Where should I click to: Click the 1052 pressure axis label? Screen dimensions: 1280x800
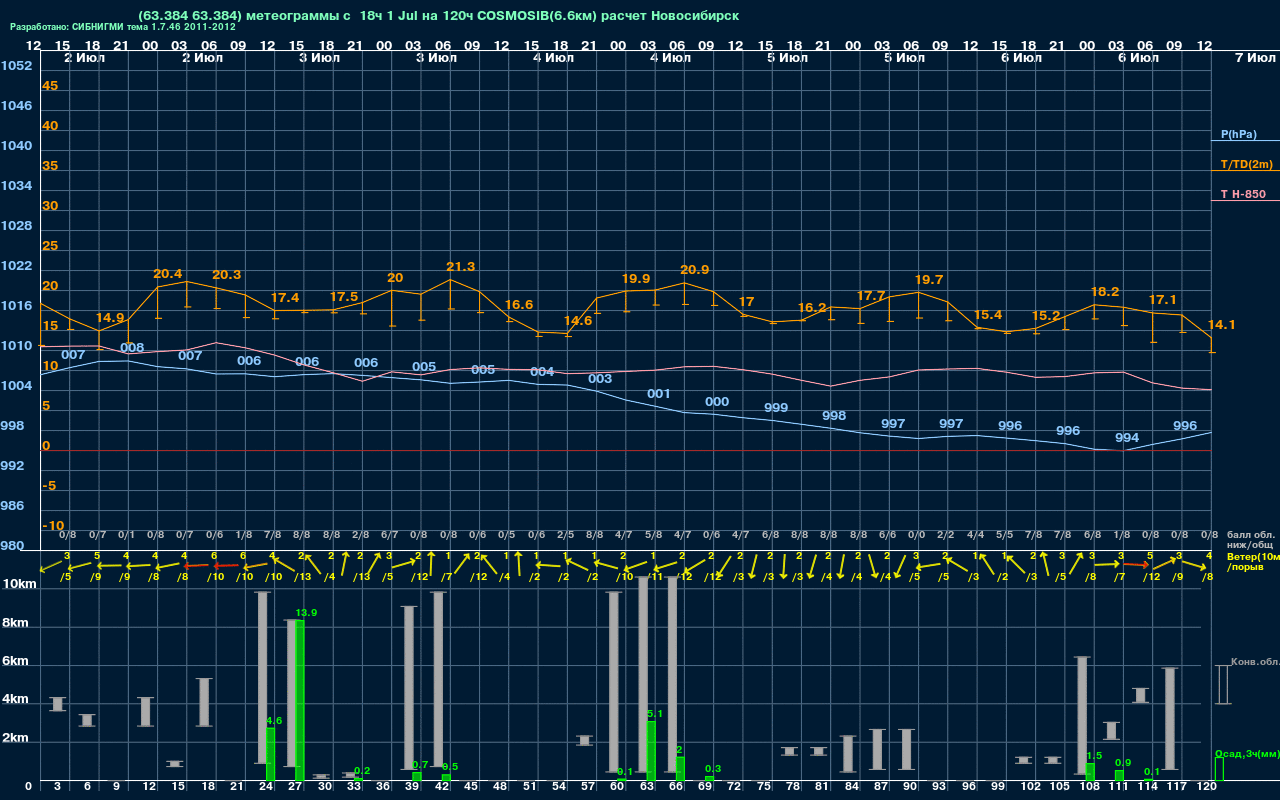click(x=17, y=66)
